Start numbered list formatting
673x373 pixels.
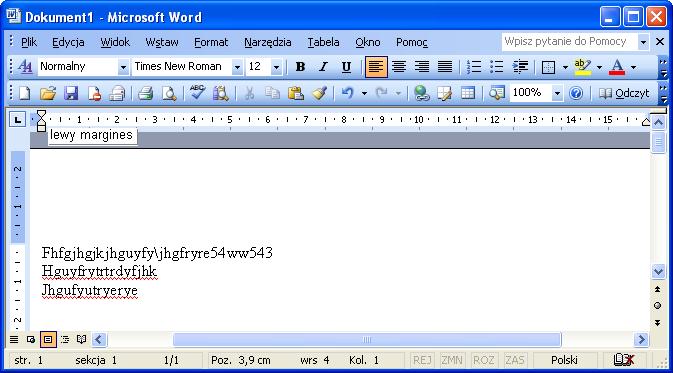pos(473,67)
